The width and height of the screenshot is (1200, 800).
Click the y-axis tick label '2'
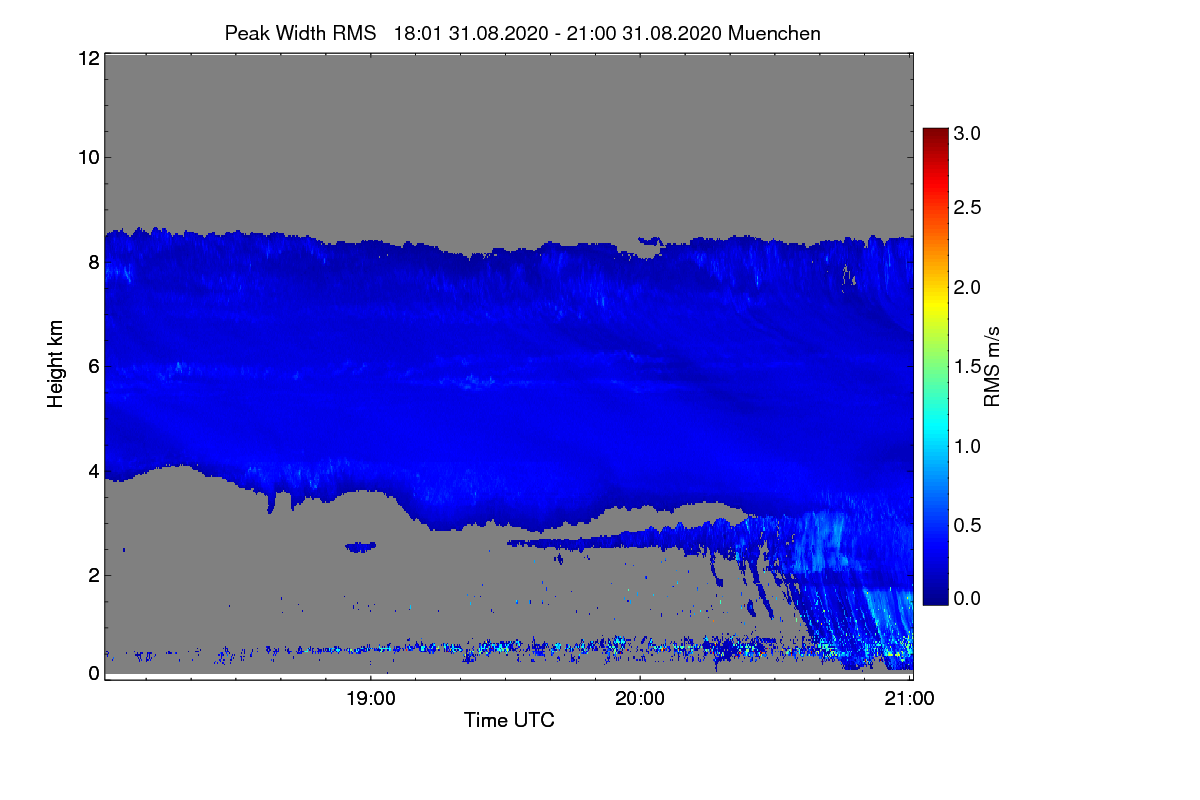coord(93,574)
